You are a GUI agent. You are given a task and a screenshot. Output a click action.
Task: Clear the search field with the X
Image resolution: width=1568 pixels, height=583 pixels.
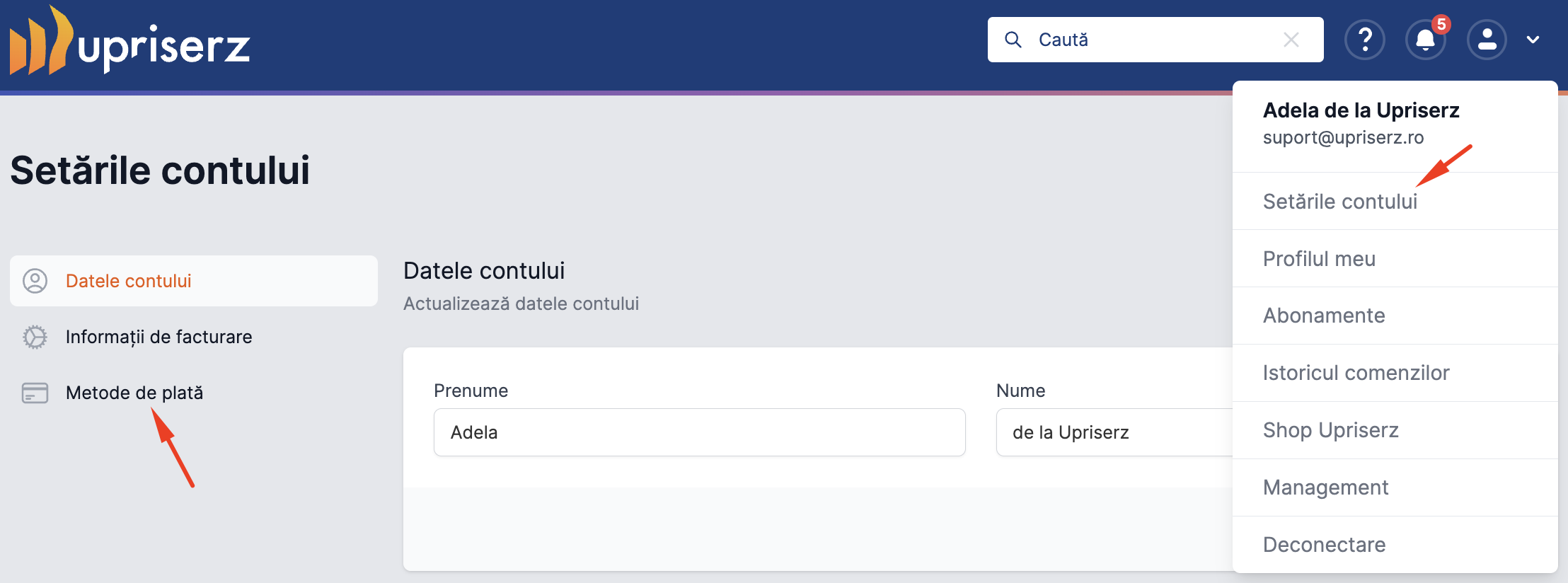1291,40
